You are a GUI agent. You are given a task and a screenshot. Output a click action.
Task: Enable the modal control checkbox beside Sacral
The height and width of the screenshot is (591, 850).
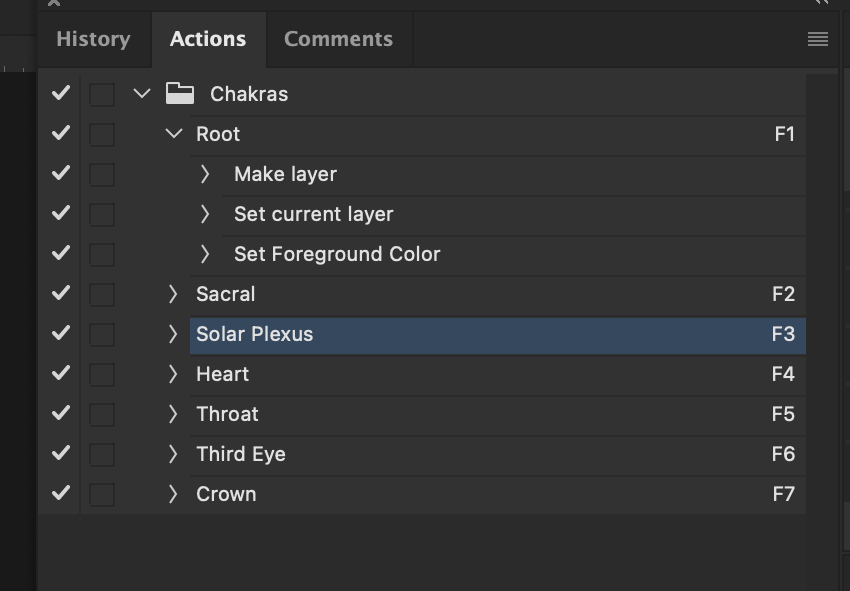[101, 294]
